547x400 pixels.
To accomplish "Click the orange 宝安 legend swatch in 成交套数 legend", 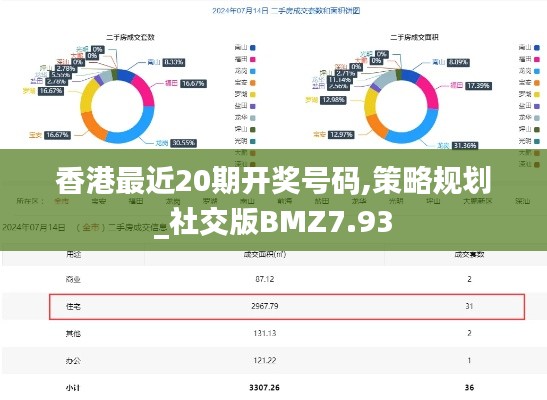I will click(x=253, y=83).
